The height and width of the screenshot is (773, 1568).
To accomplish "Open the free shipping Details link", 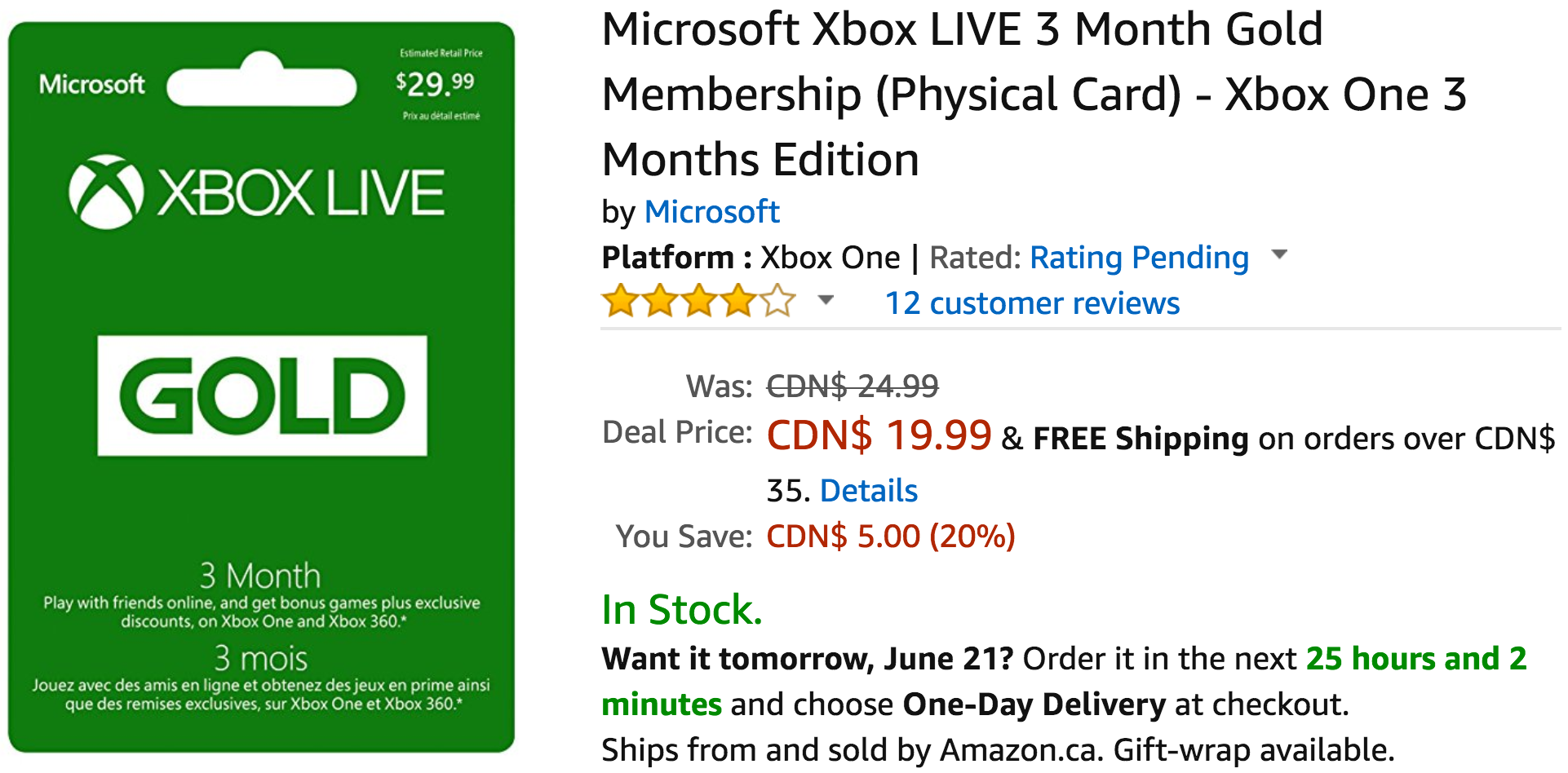I will click(868, 491).
